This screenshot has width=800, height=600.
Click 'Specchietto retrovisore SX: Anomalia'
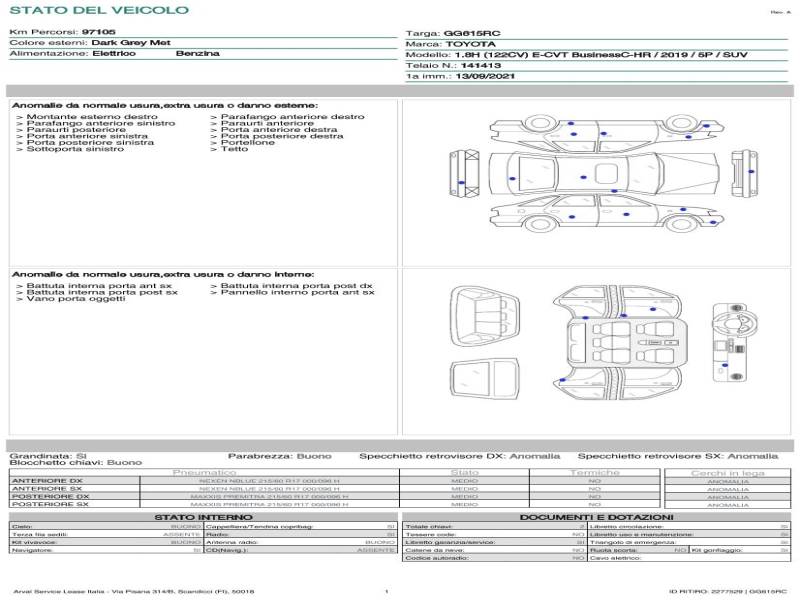click(678, 456)
